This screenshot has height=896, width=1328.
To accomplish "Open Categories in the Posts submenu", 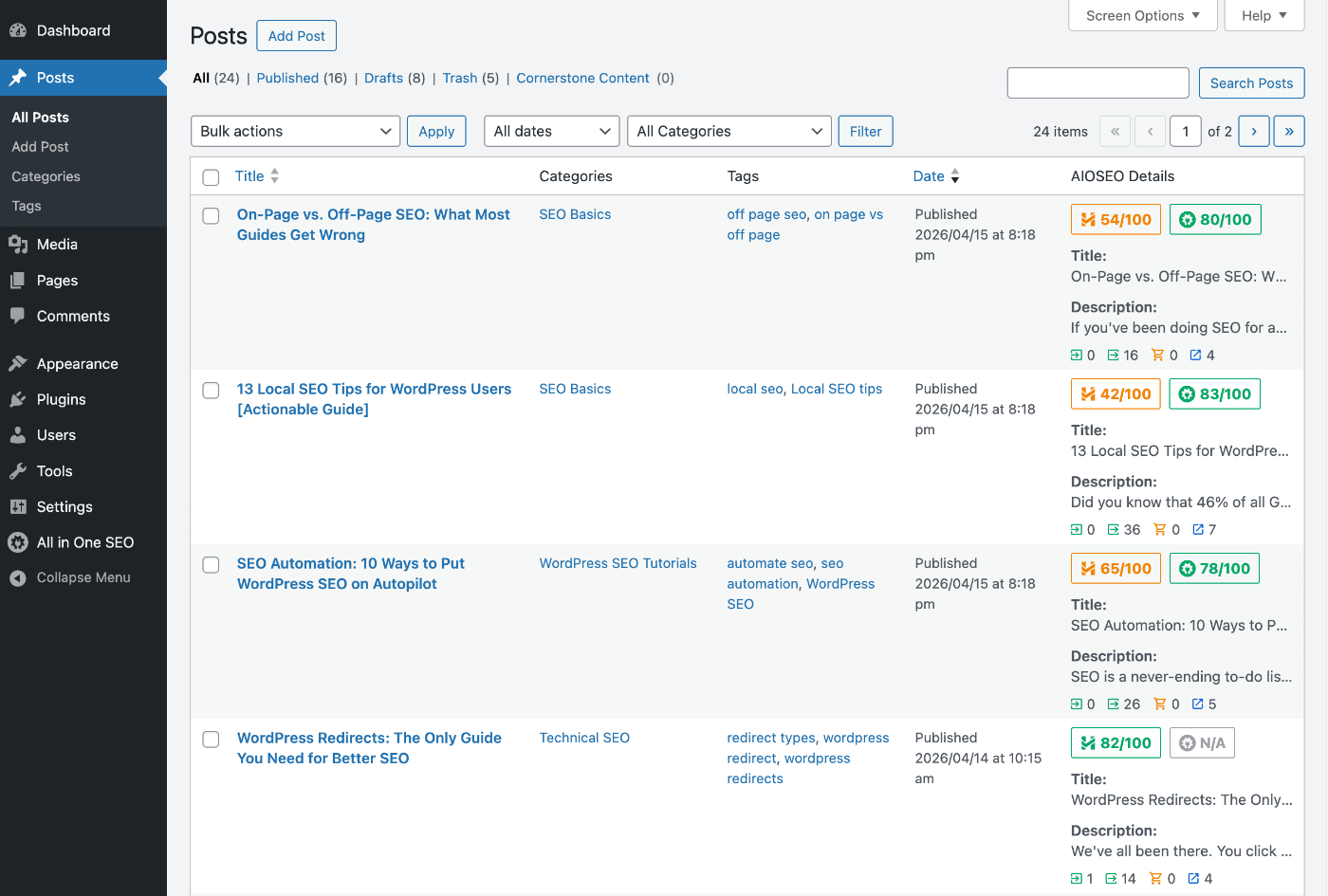I will point(46,176).
